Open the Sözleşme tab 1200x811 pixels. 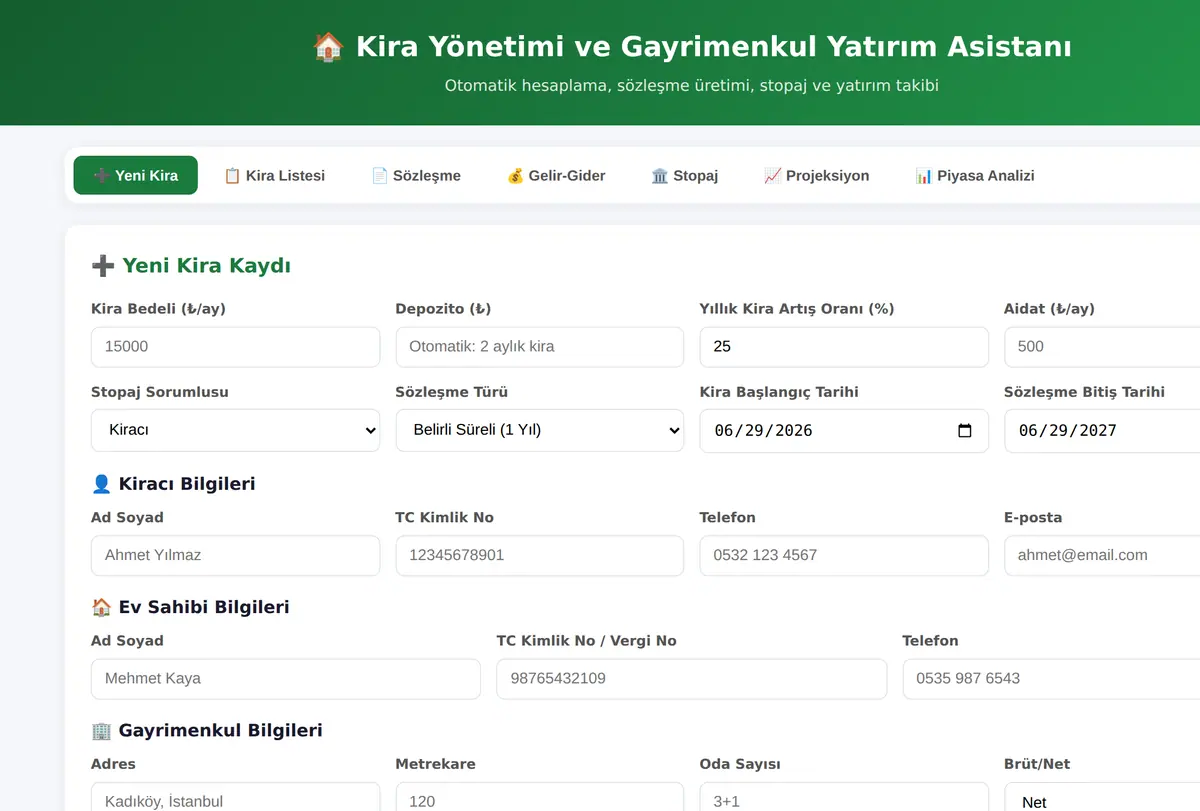pos(416,175)
